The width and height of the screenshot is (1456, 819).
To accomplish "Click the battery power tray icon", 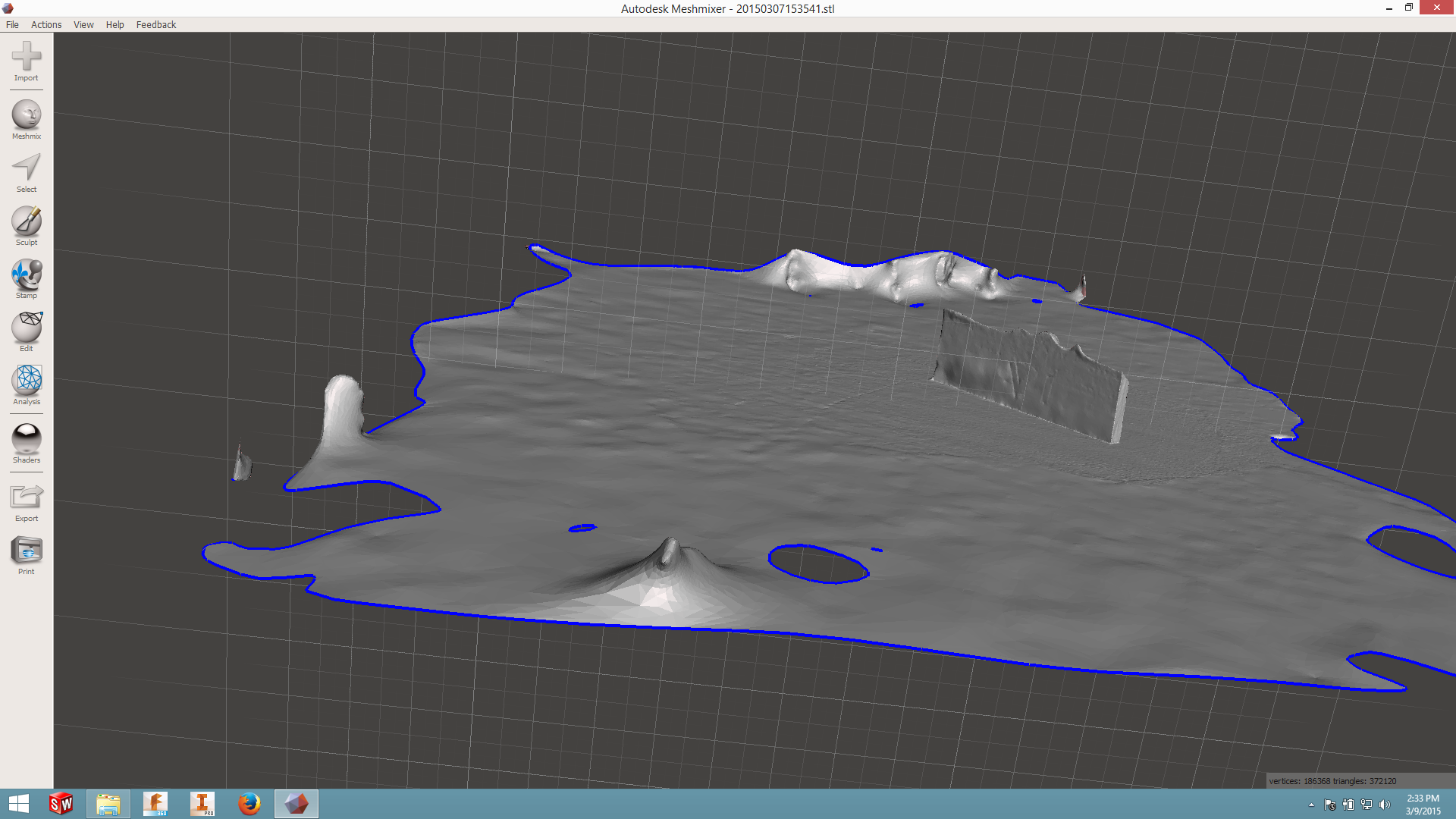I will pyautogui.click(x=1348, y=805).
